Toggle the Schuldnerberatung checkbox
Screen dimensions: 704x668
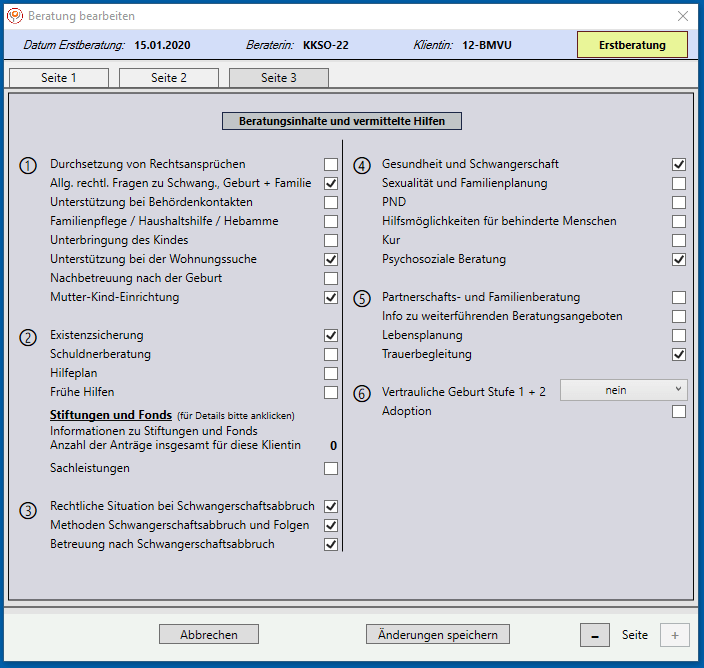click(331, 355)
